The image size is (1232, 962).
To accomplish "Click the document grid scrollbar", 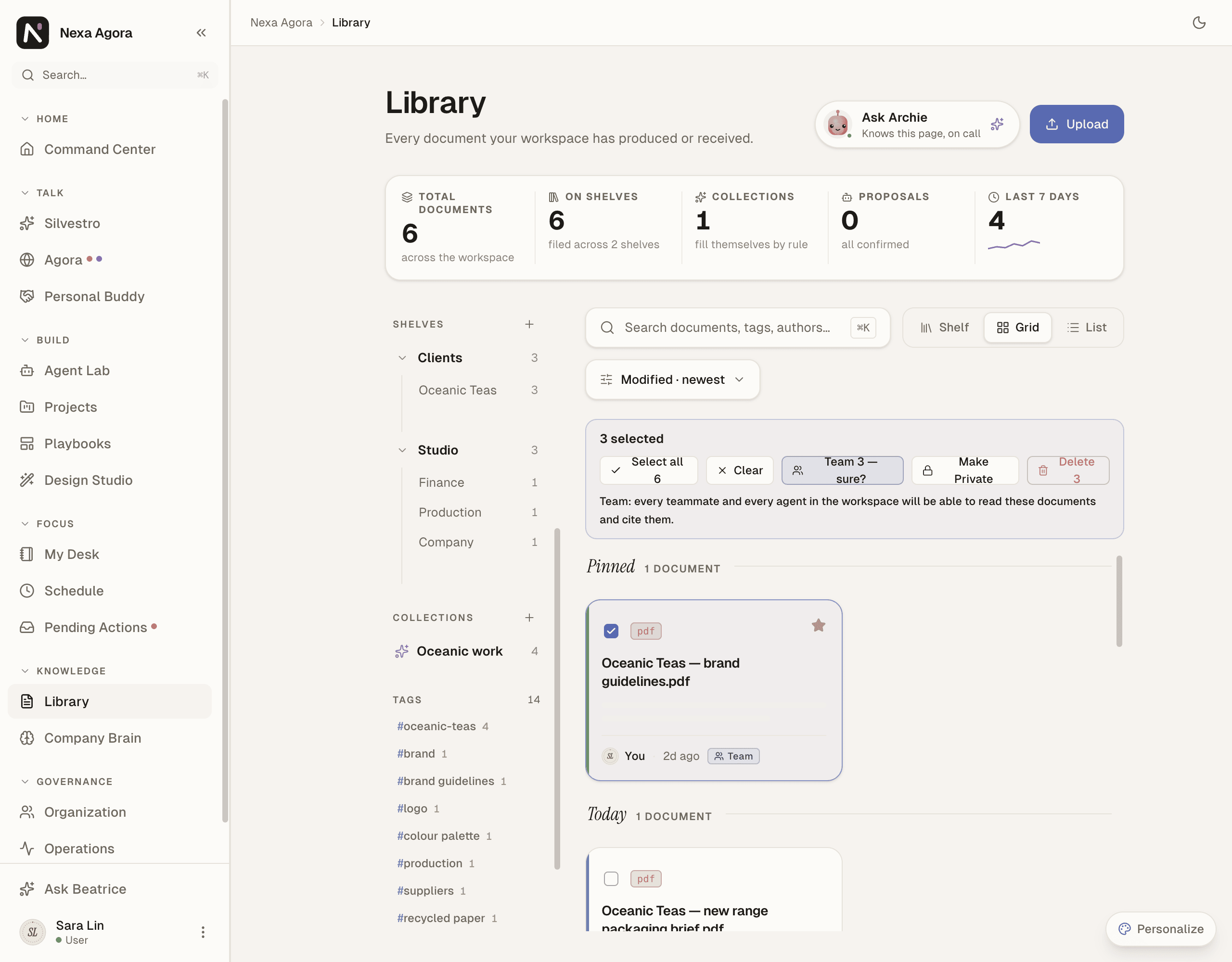I will coord(1118,601).
